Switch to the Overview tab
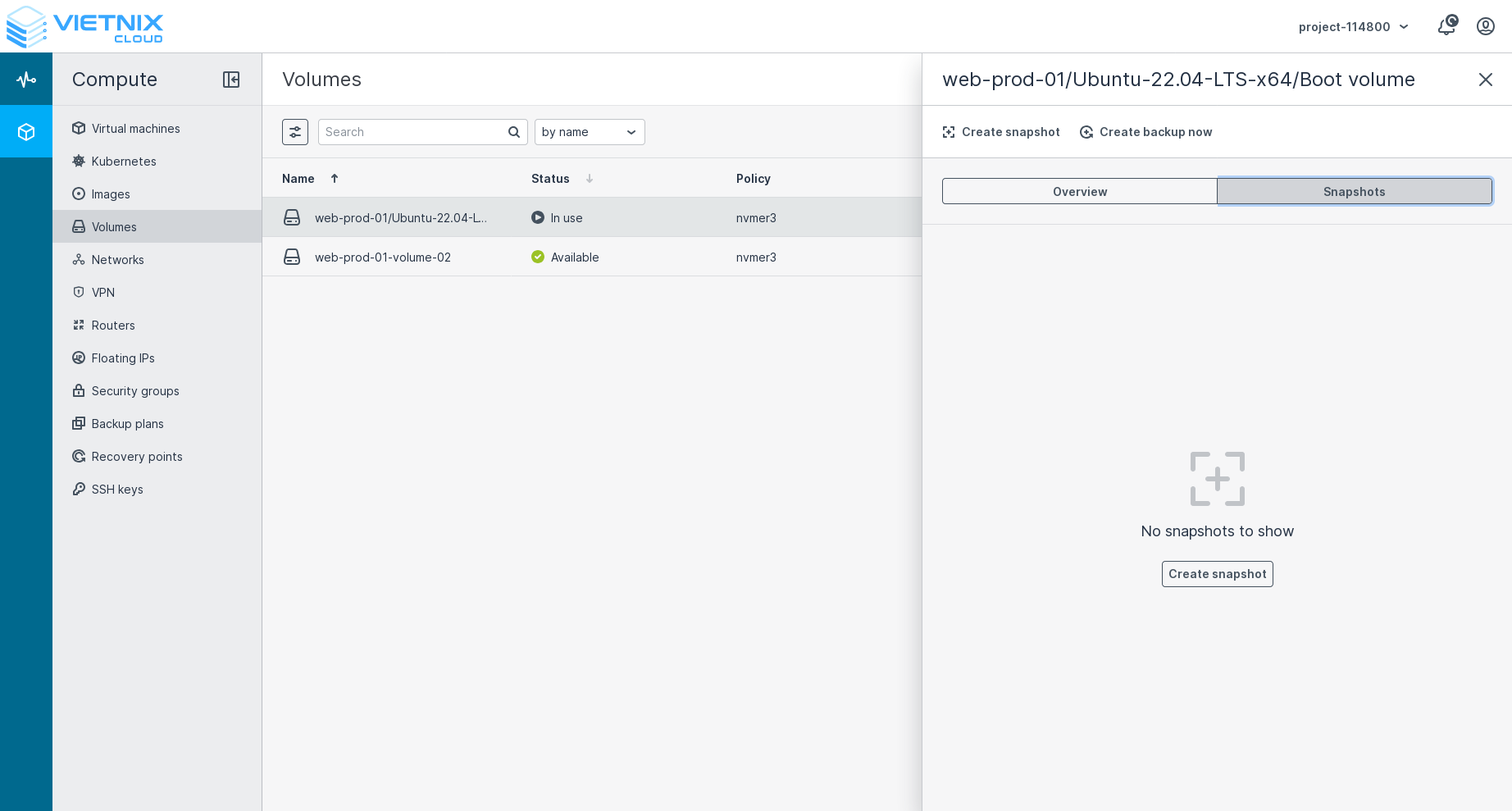Viewport: 1512px width, 811px height. pyautogui.click(x=1079, y=191)
